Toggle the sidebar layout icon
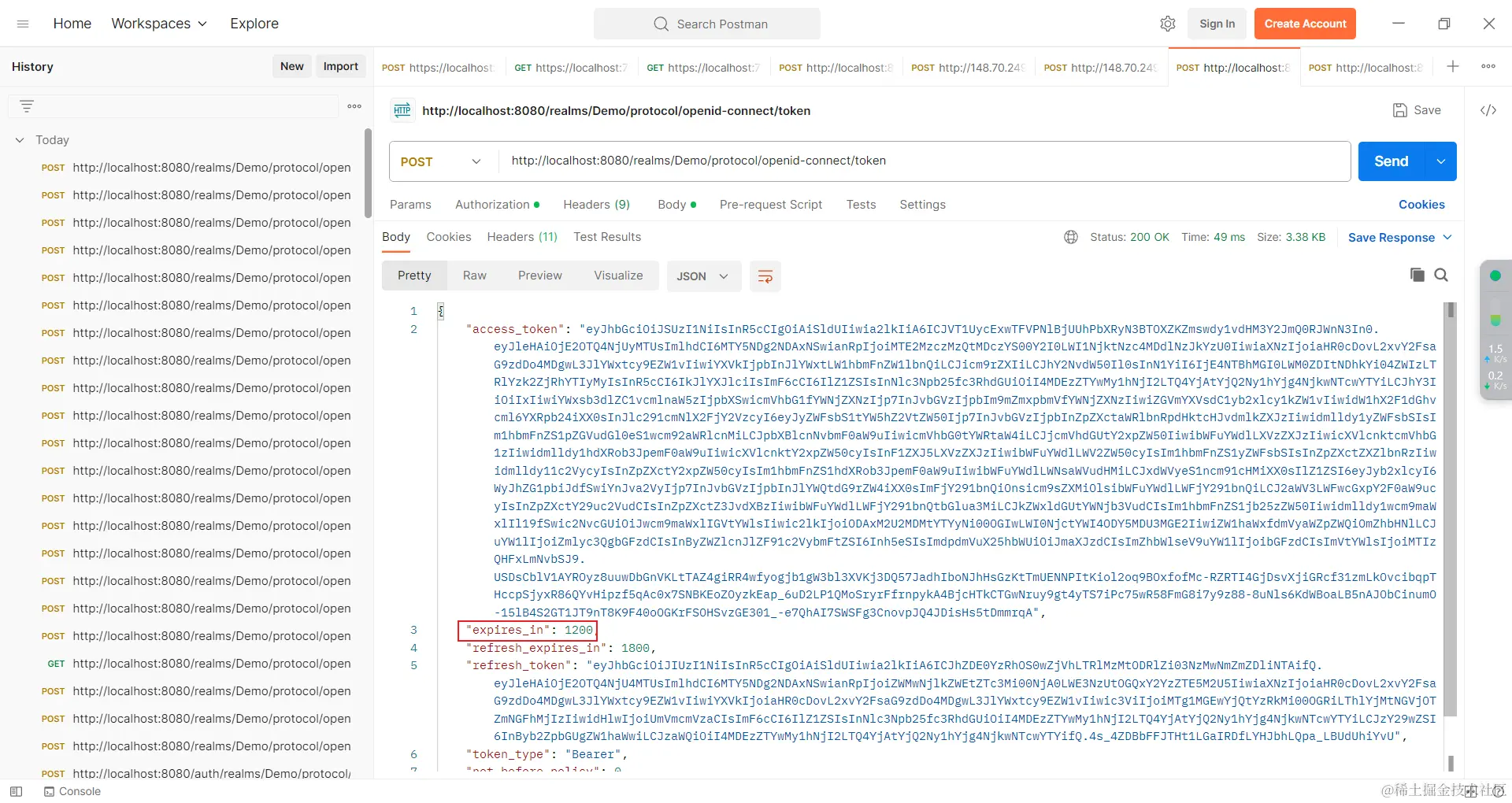This screenshot has height=803, width=1512. pyautogui.click(x=16, y=791)
